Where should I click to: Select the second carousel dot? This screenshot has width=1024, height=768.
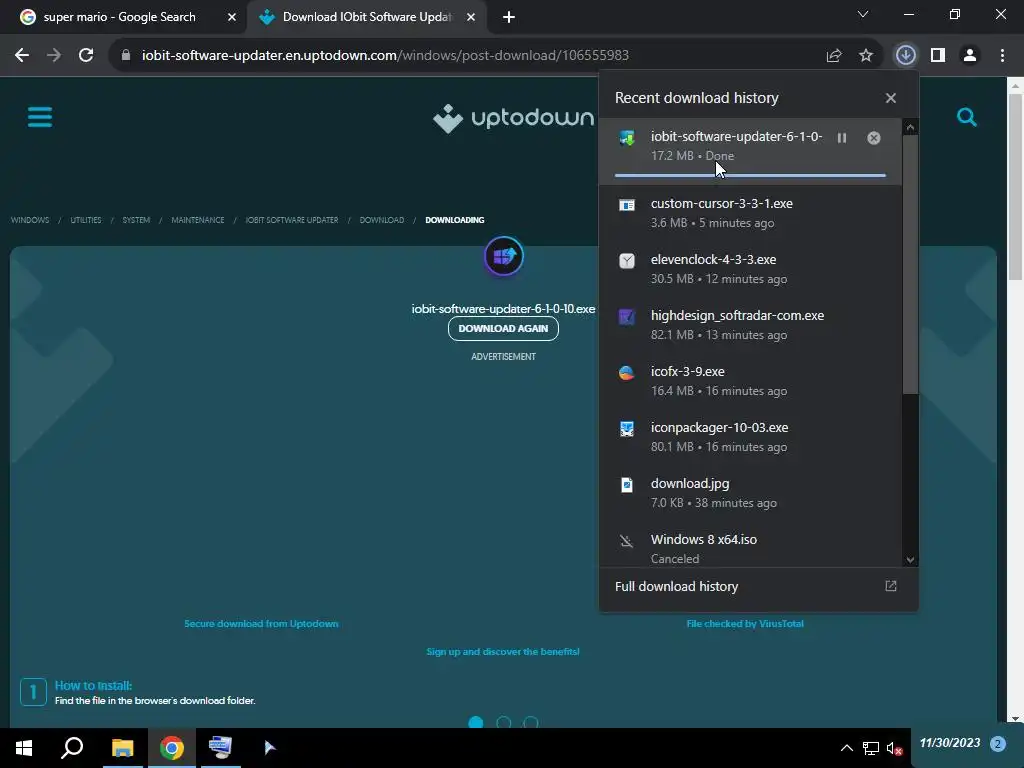click(504, 722)
